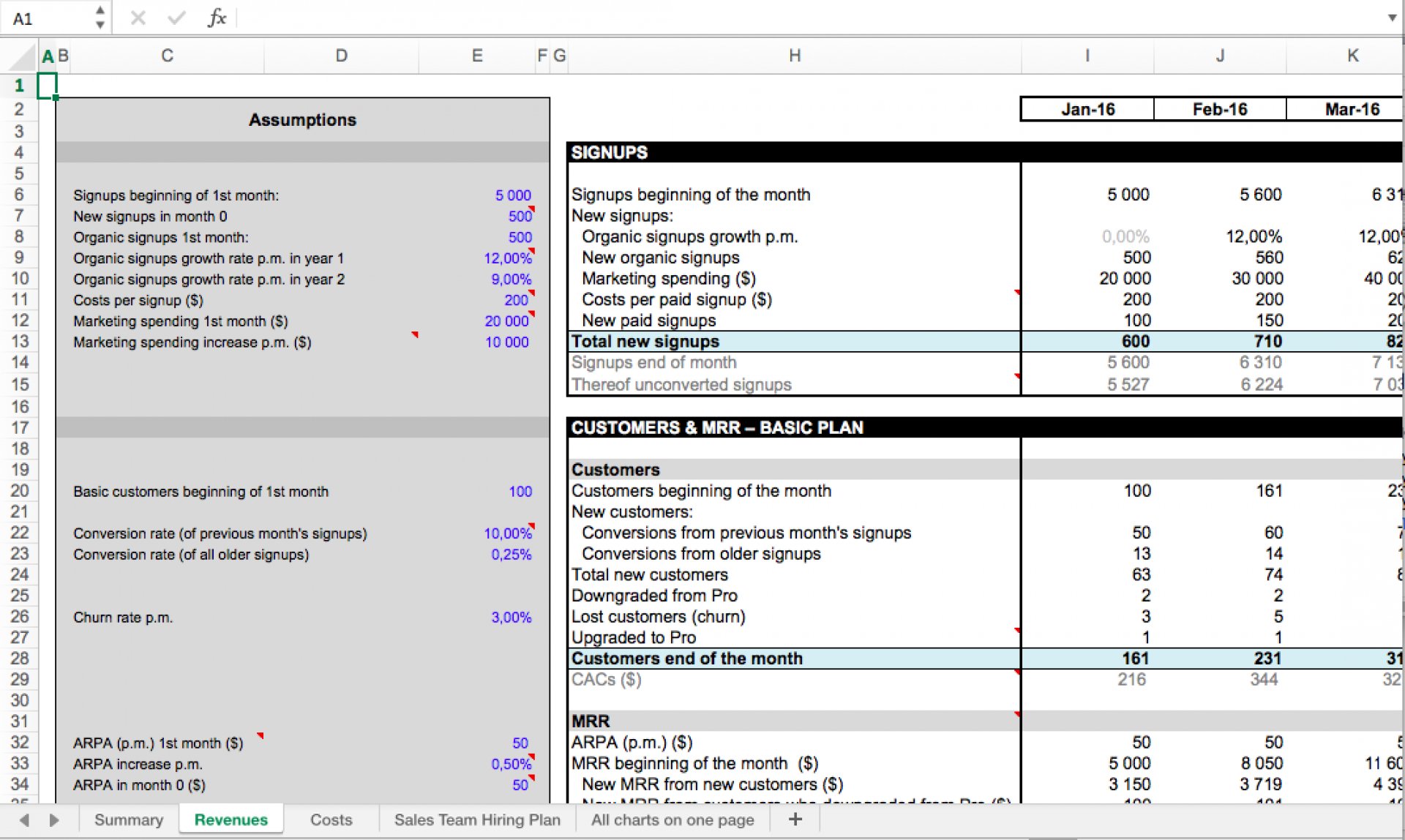Click the Name Box showing A1

(48, 18)
